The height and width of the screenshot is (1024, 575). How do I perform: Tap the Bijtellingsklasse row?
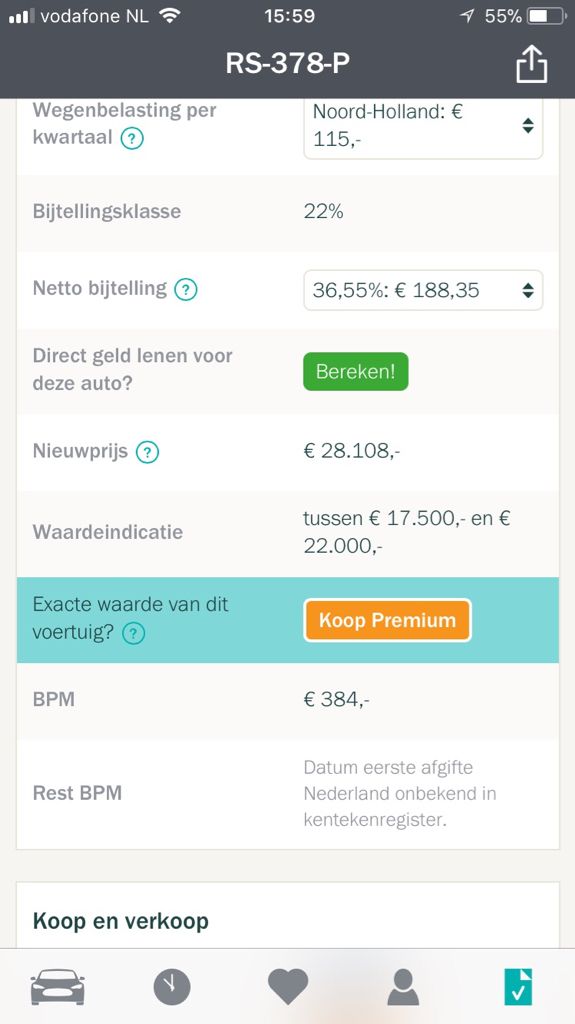coord(288,212)
